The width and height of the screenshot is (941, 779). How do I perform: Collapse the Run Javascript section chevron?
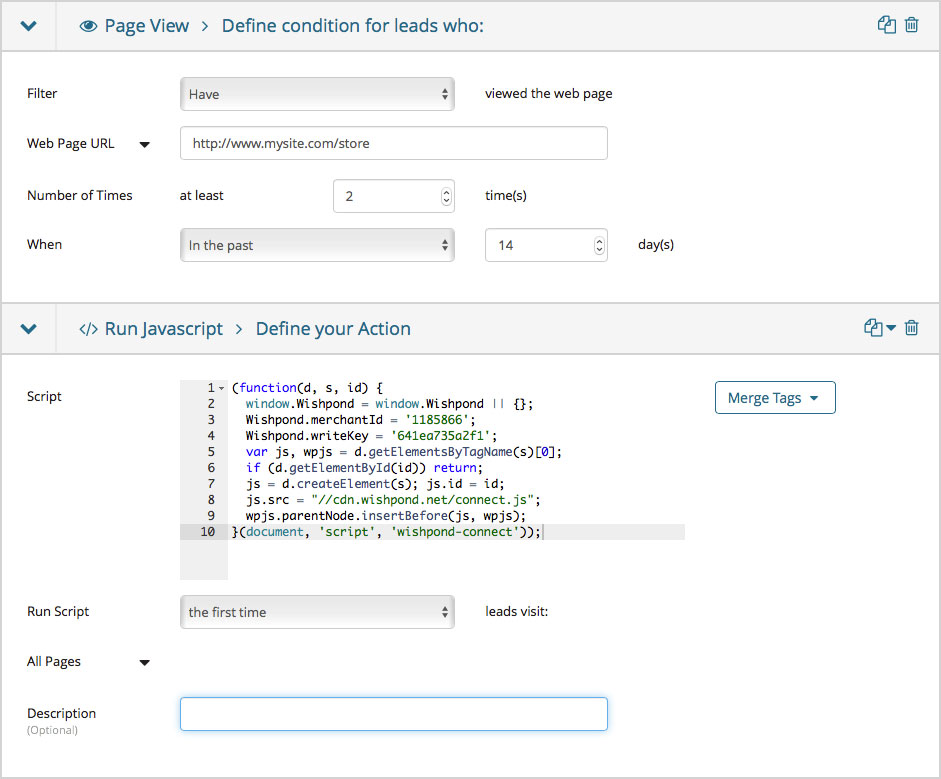tap(28, 329)
